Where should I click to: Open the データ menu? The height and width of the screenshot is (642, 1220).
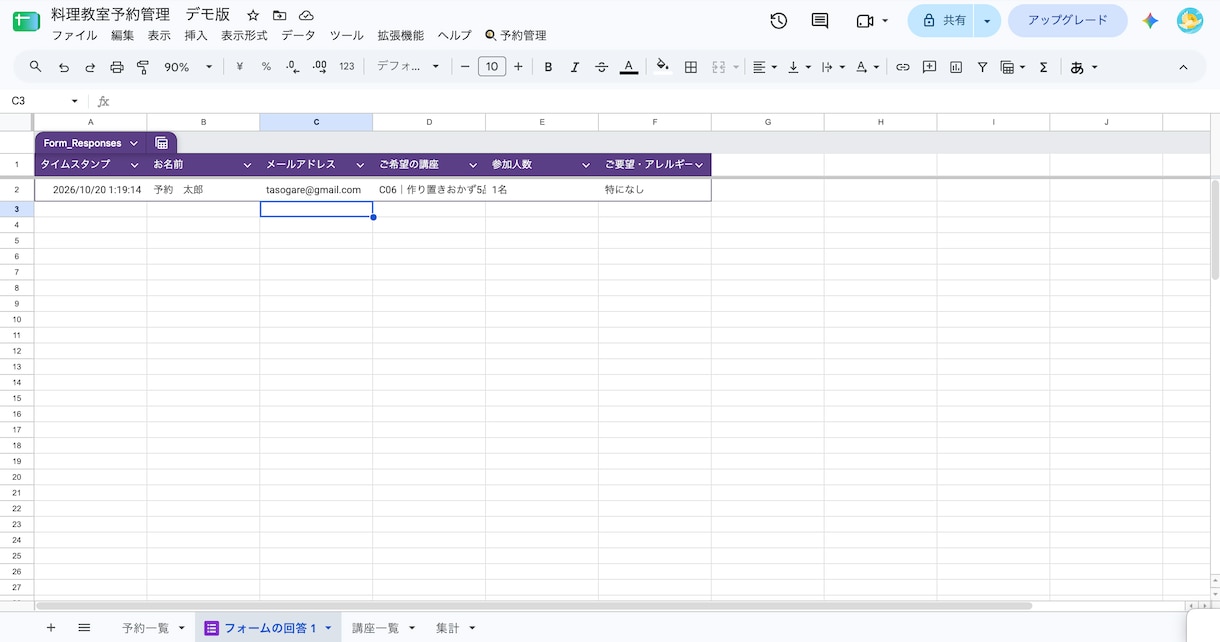(298, 35)
